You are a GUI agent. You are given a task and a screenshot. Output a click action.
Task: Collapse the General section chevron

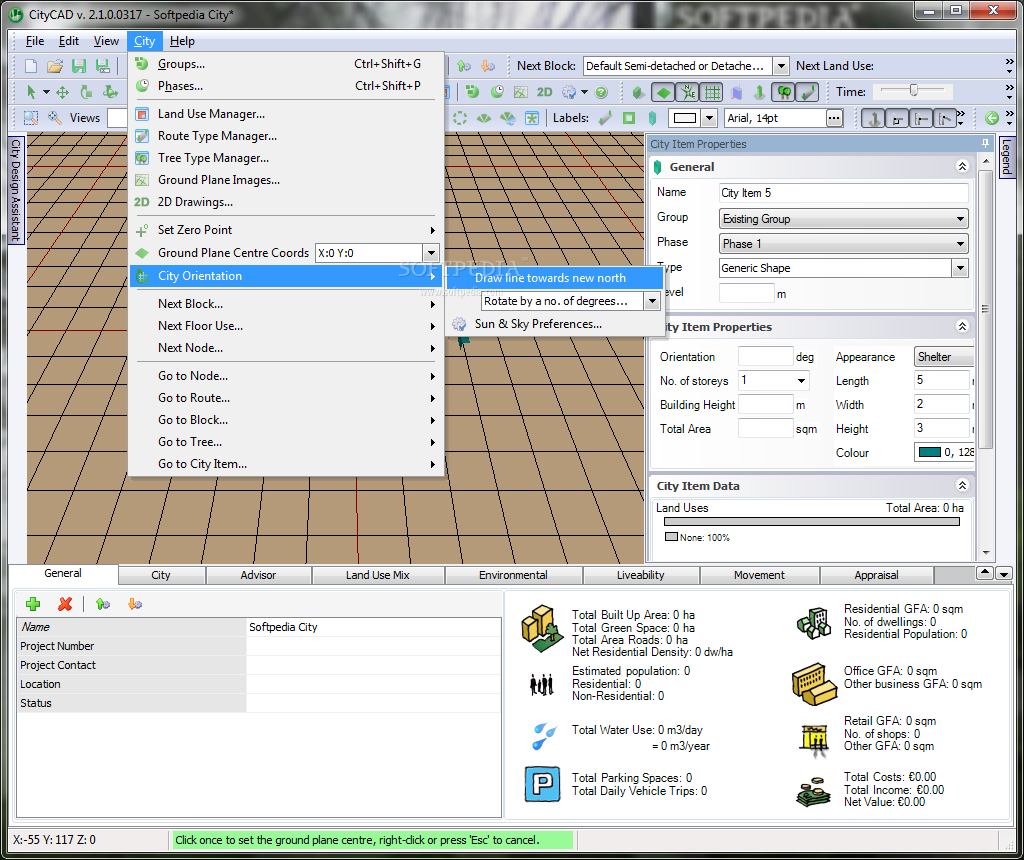tap(962, 167)
